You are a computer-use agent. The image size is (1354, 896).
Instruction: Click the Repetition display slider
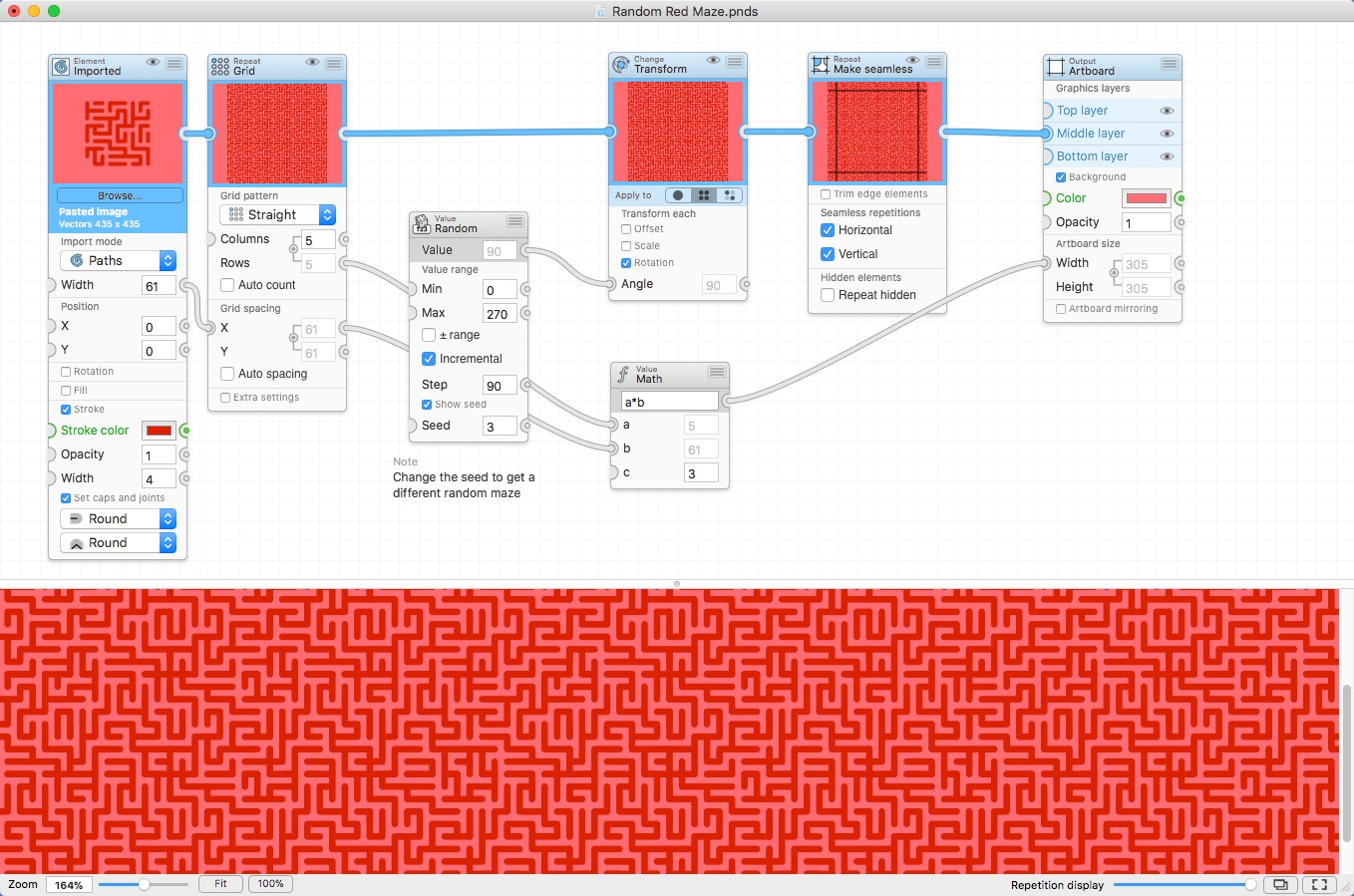tap(1185, 885)
